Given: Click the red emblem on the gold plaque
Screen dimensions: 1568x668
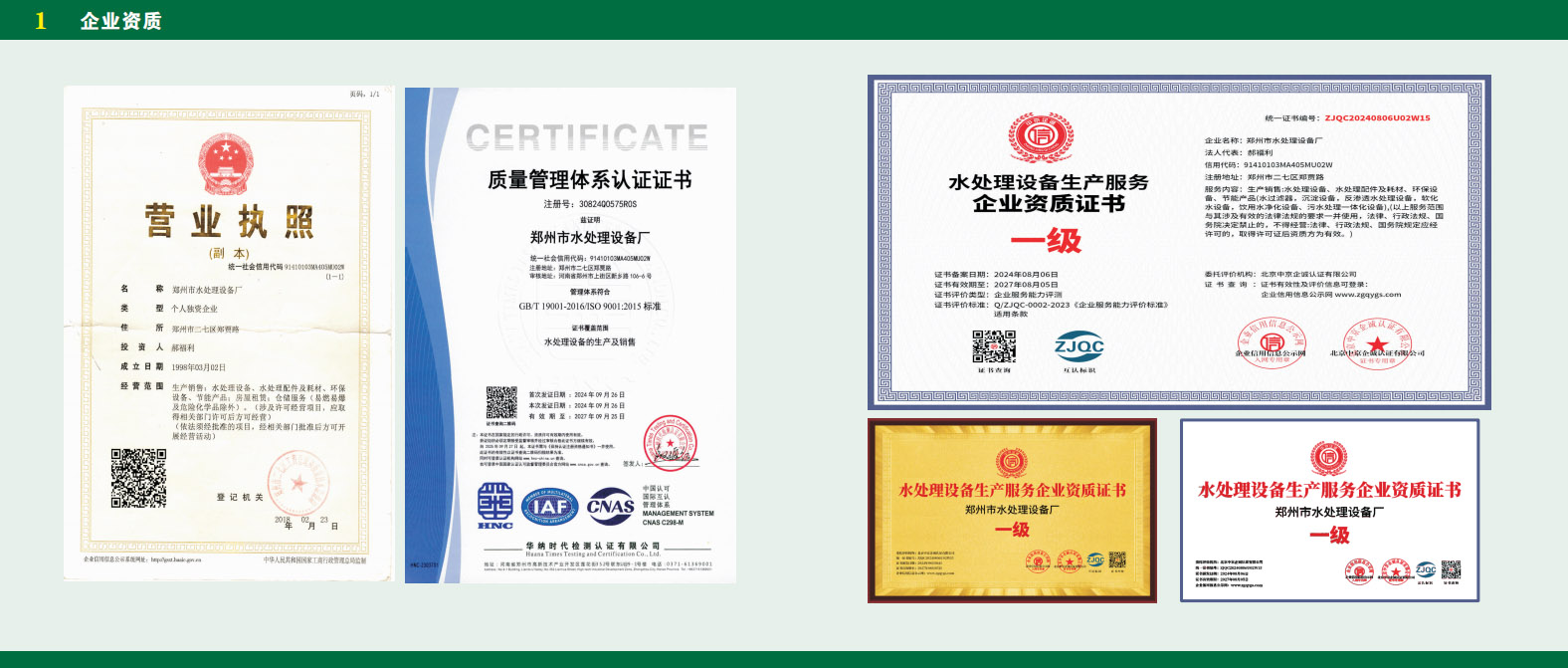Looking at the screenshot, I should click(1012, 462).
